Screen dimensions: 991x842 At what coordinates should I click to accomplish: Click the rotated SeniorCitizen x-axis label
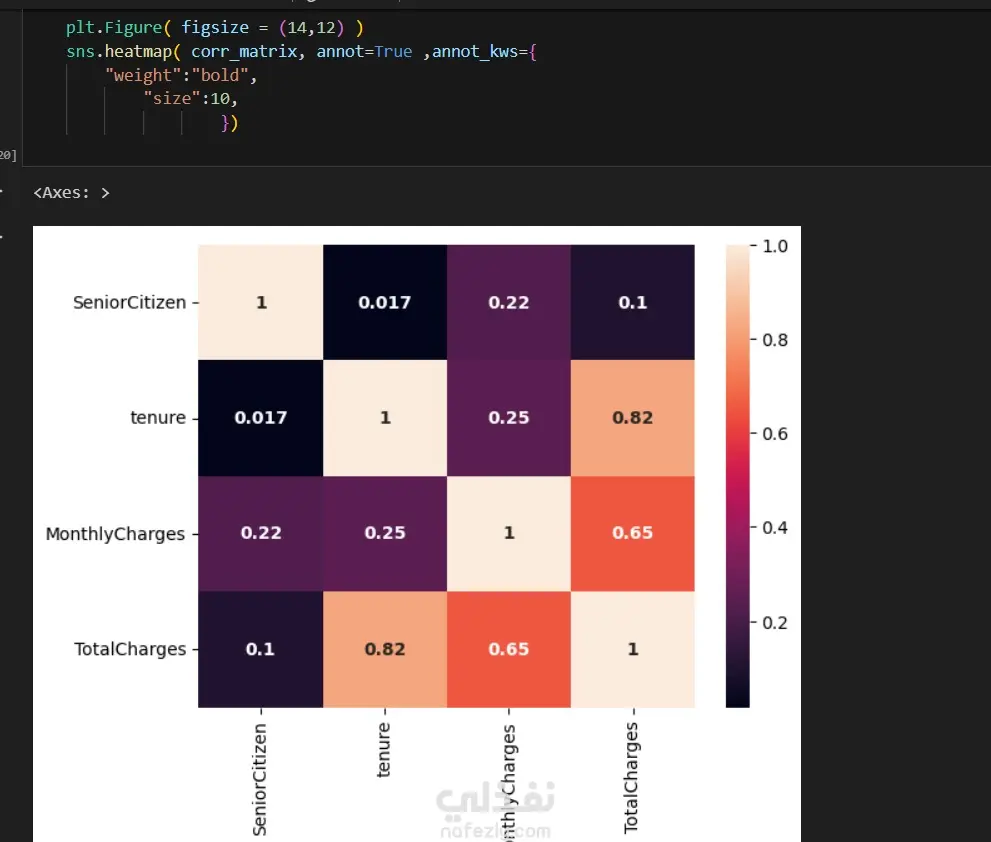pyautogui.click(x=260, y=779)
